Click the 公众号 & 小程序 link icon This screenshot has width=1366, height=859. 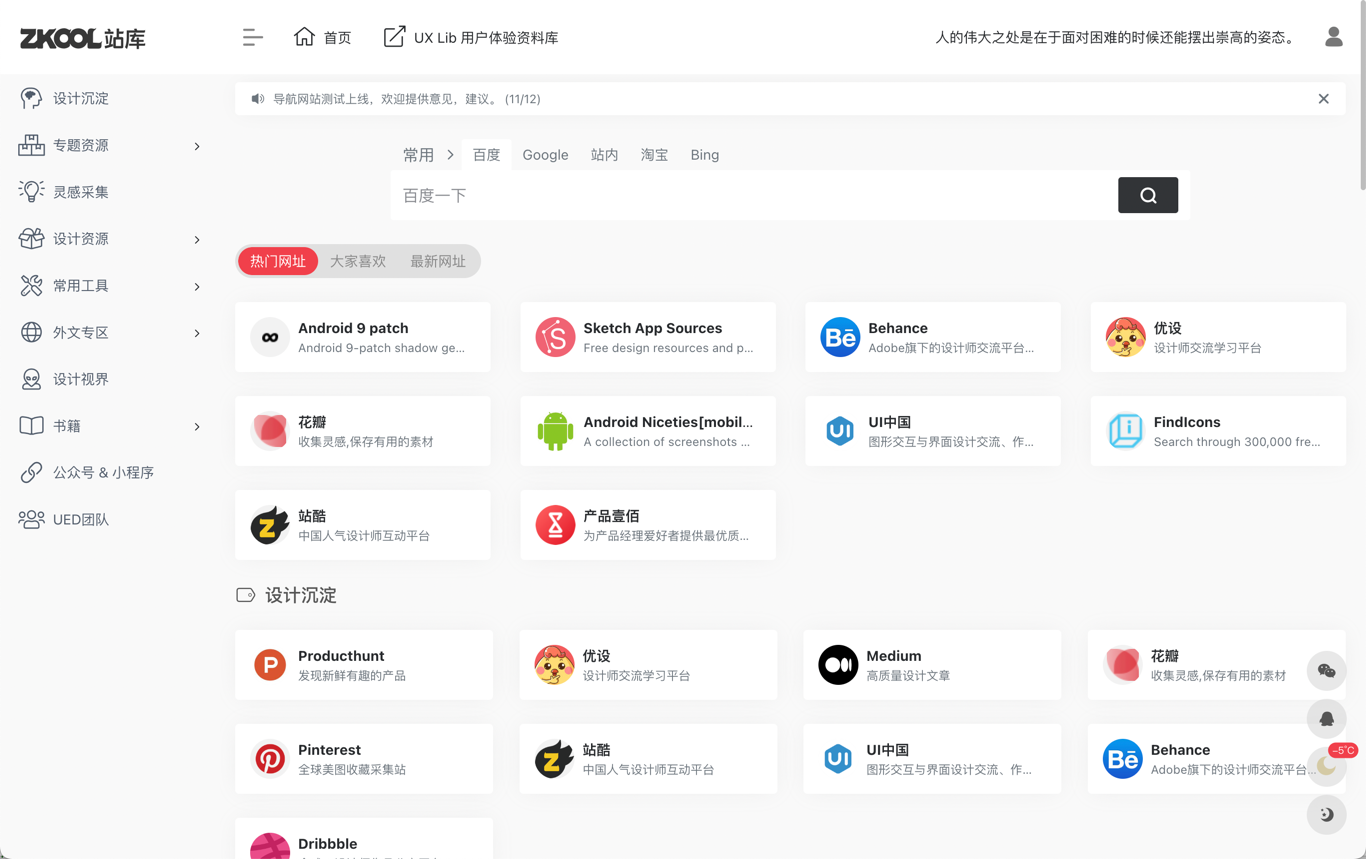(x=31, y=472)
